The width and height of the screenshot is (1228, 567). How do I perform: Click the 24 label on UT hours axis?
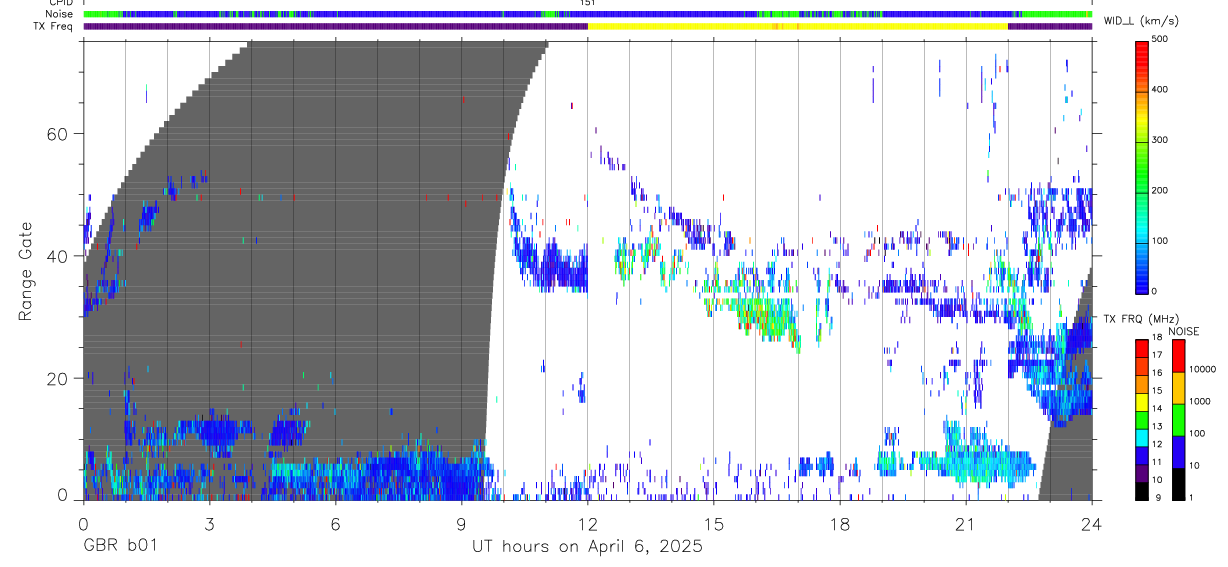1092,524
